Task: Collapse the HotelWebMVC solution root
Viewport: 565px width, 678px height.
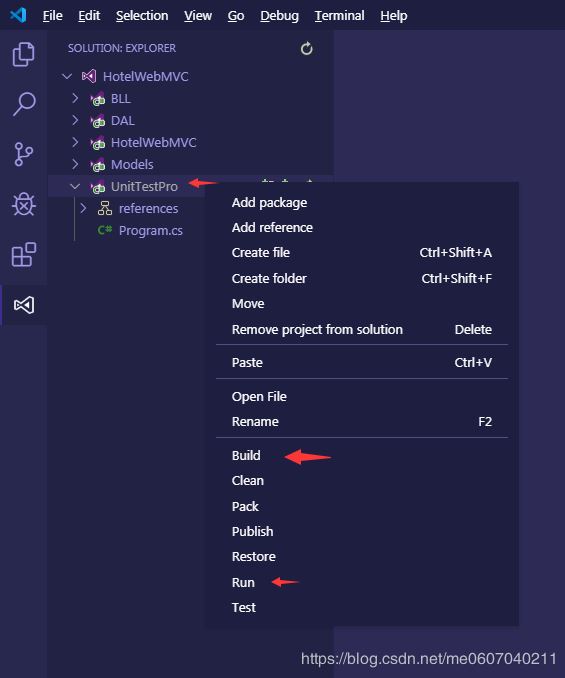Action: 67,77
